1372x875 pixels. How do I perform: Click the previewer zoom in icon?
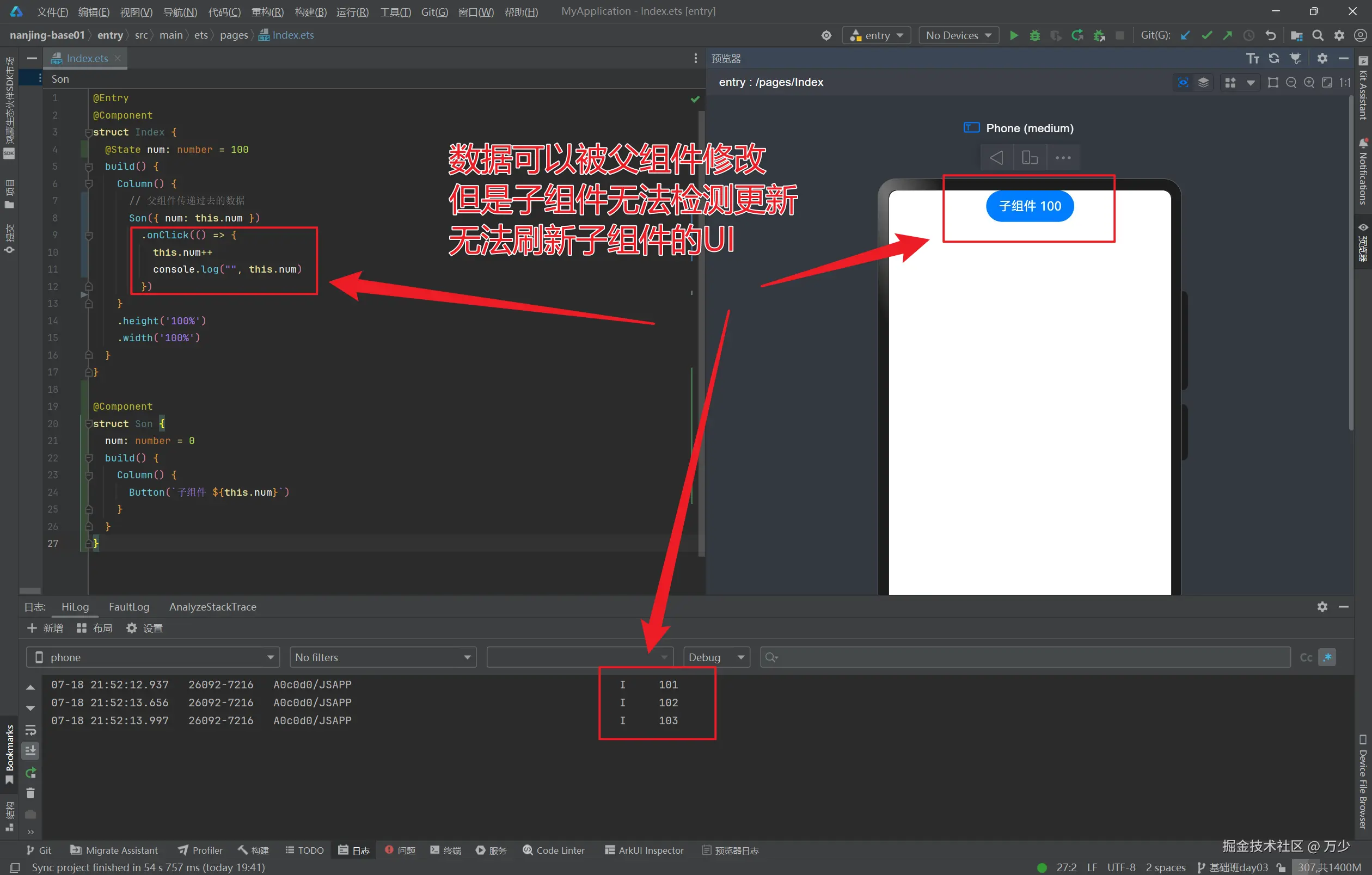point(1309,83)
